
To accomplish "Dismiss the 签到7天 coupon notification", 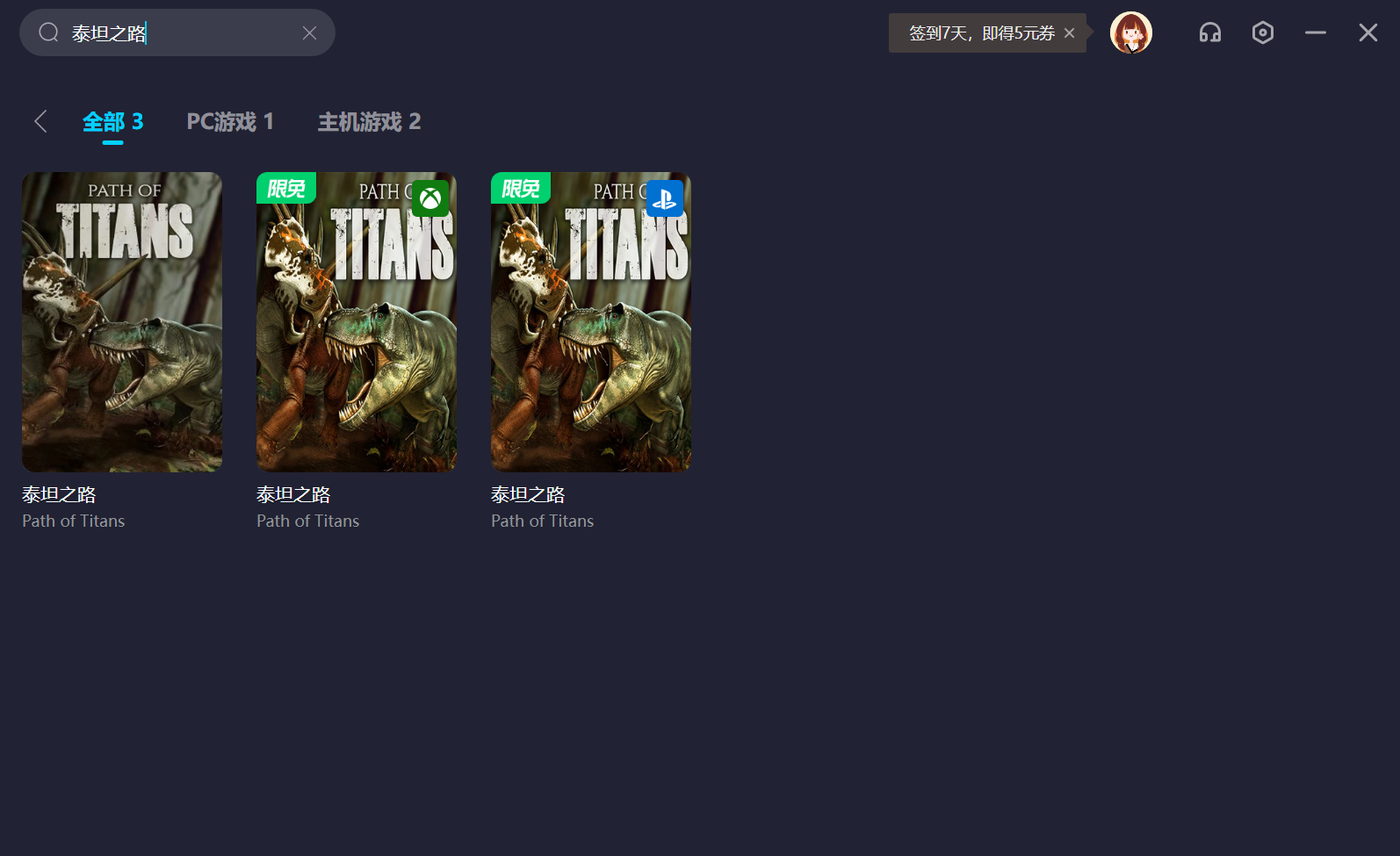I will [x=1069, y=33].
